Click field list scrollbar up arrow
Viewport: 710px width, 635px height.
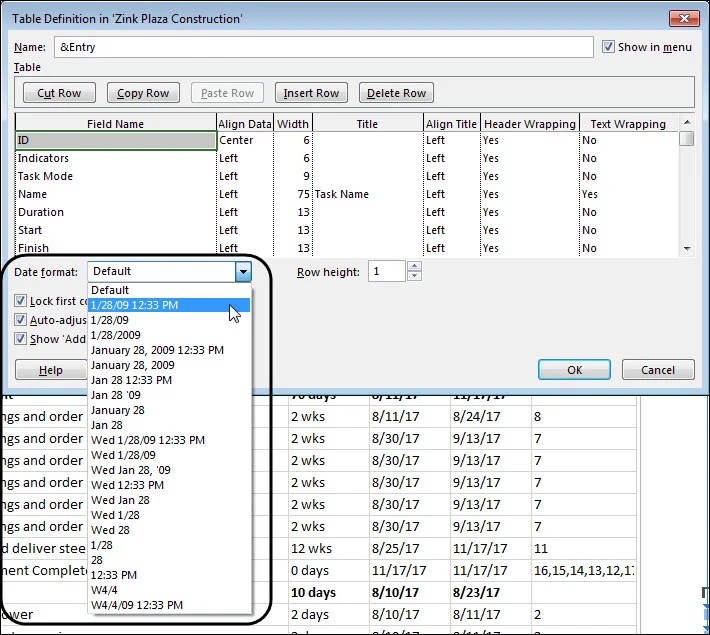pyautogui.click(x=686, y=122)
